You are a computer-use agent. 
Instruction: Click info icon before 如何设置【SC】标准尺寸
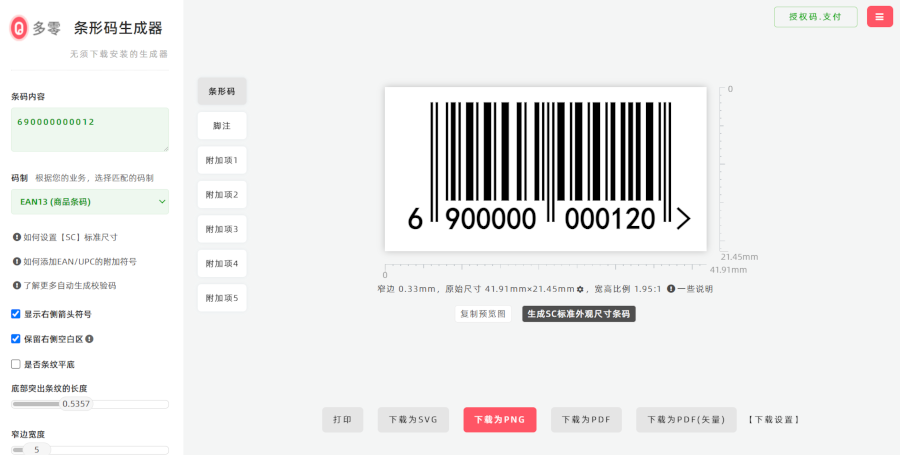click(17, 237)
